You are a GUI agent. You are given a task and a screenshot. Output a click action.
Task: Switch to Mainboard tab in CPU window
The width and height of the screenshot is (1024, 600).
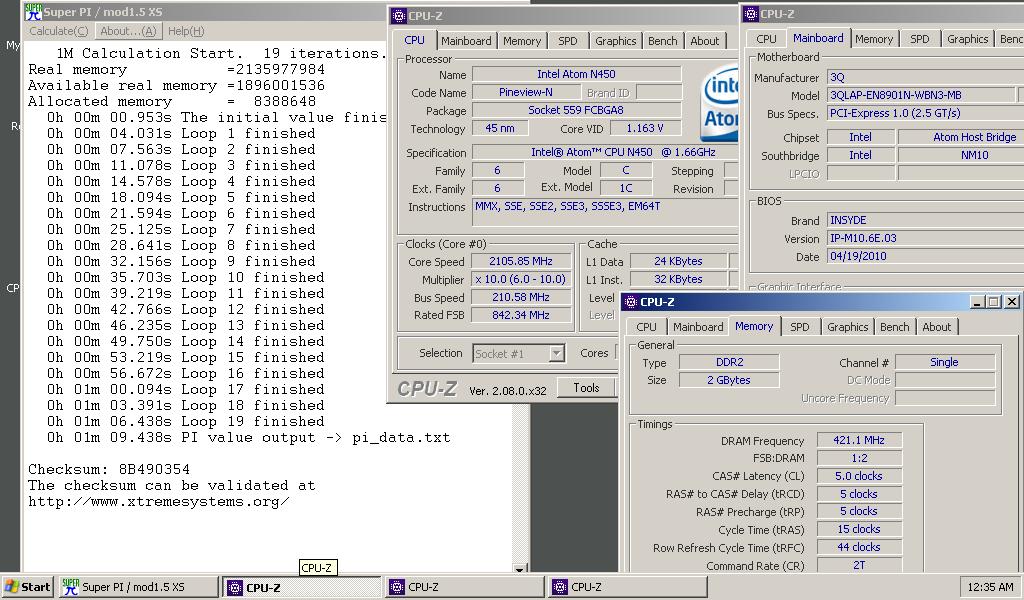click(x=466, y=40)
